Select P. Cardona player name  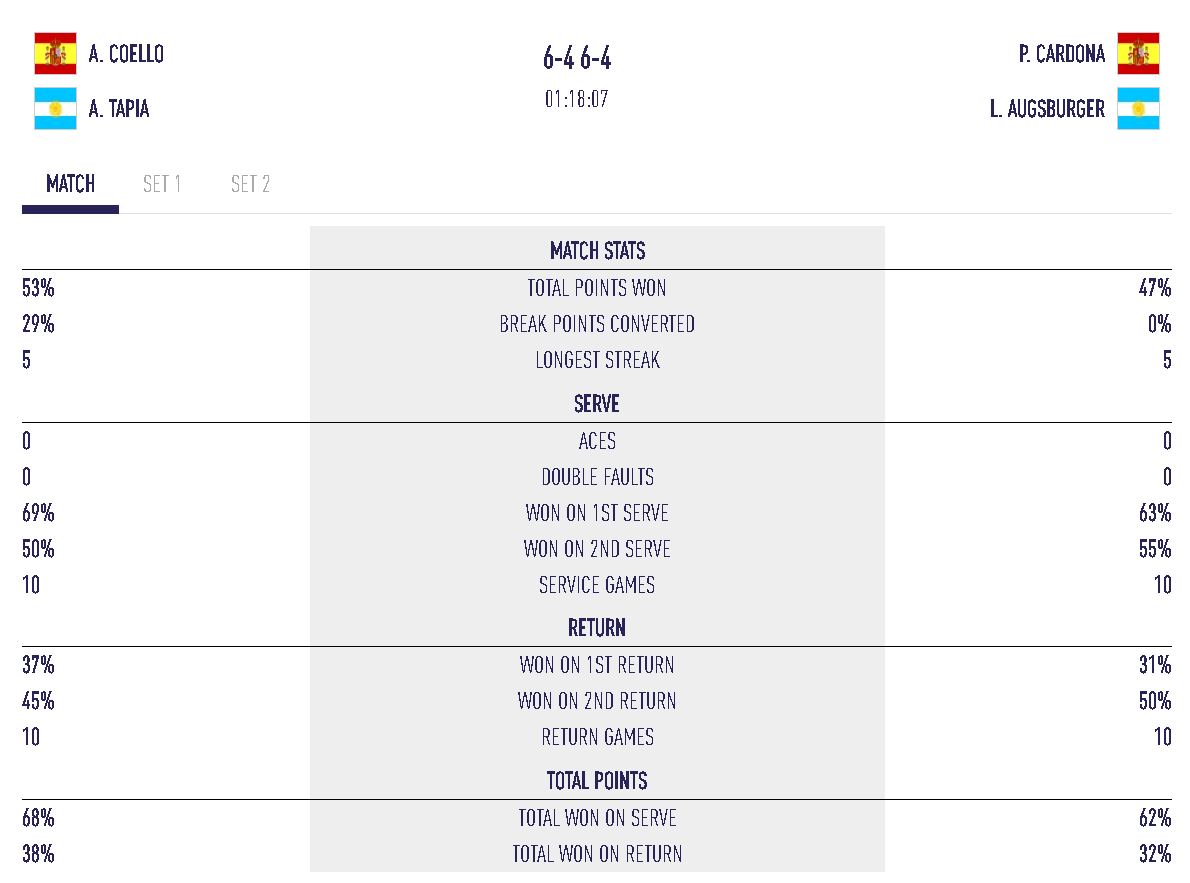click(1062, 54)
